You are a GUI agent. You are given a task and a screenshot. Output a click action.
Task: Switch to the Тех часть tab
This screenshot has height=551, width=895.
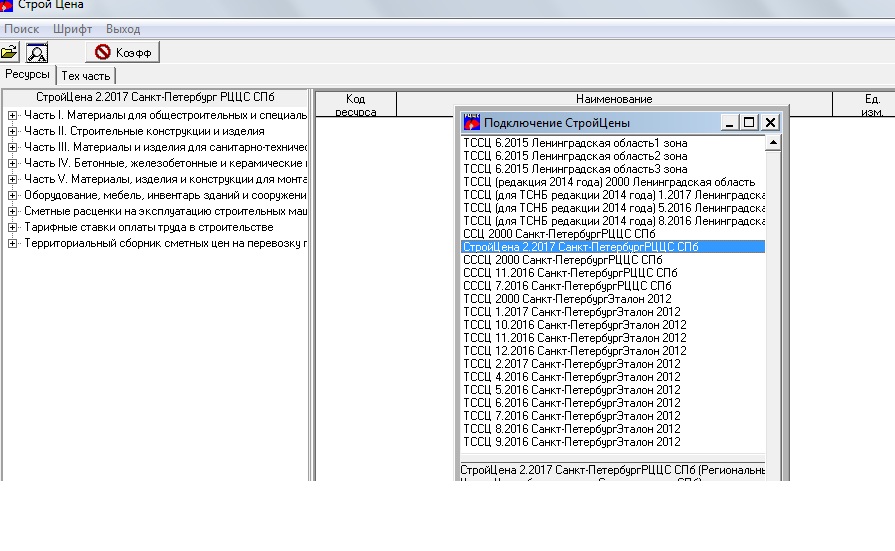(x=86, y=76)
